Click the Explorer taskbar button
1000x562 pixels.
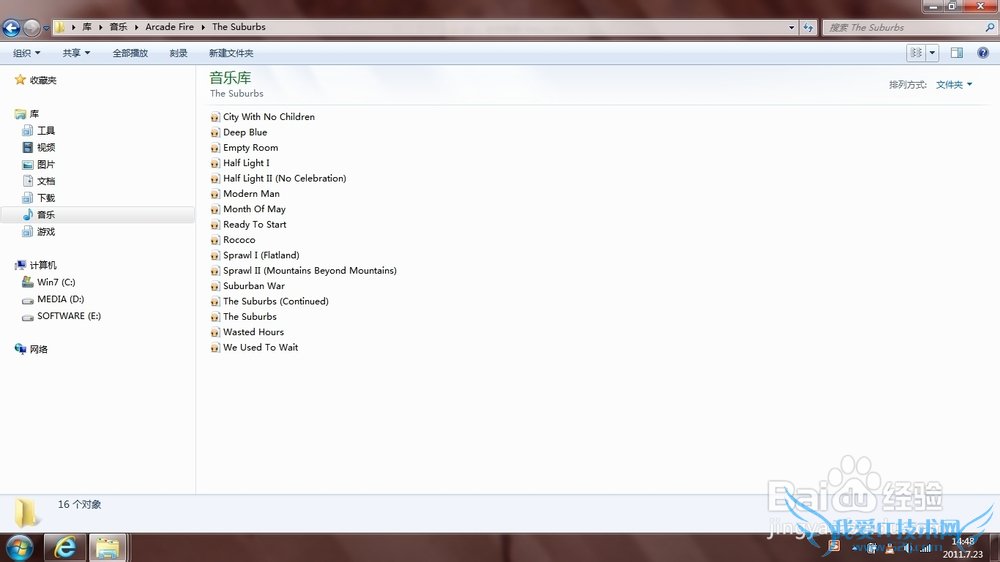pos(107,547)
